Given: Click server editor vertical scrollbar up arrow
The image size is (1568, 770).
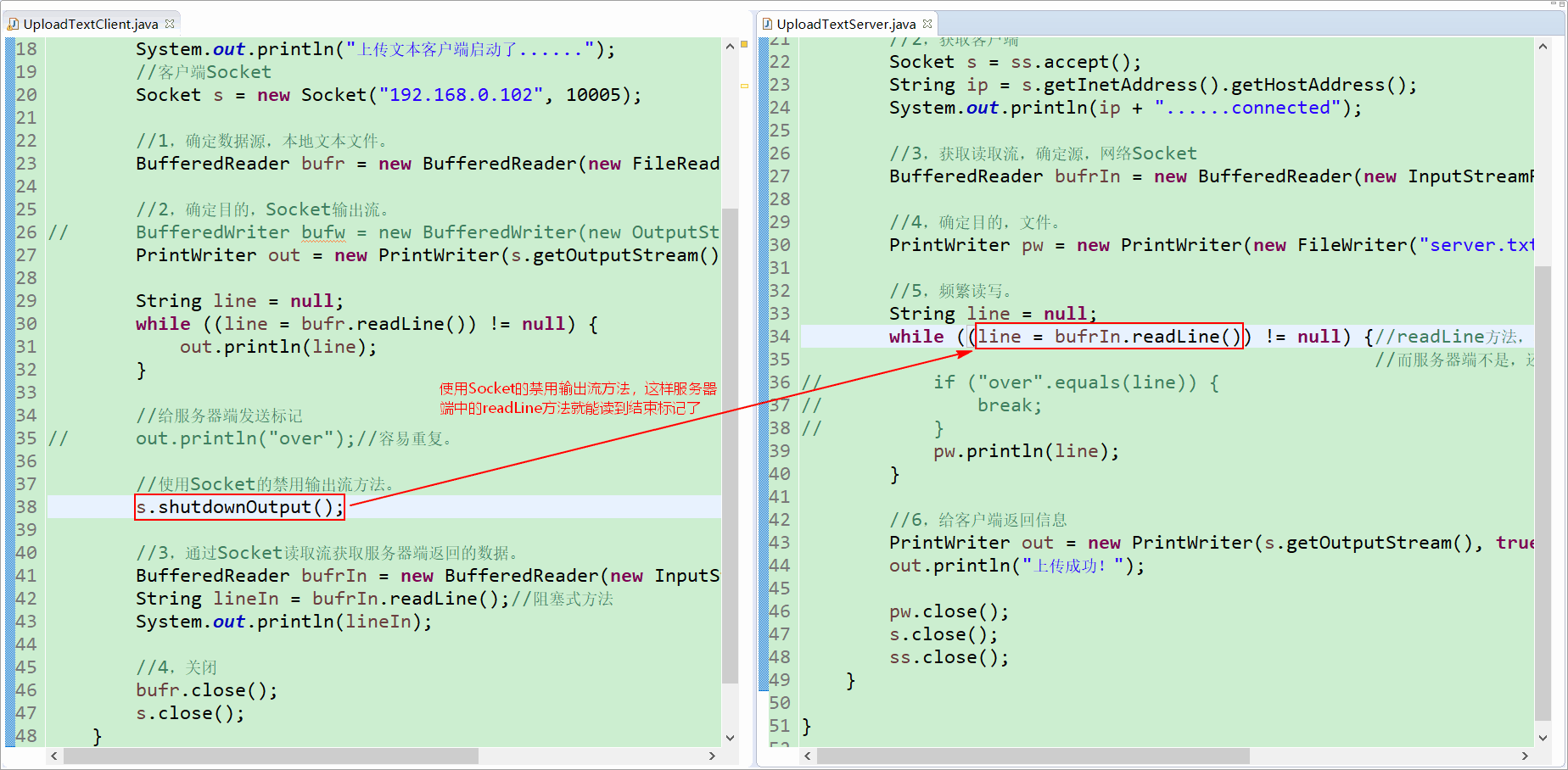Looking at the screenshot, I should (x=1543, y=47).
